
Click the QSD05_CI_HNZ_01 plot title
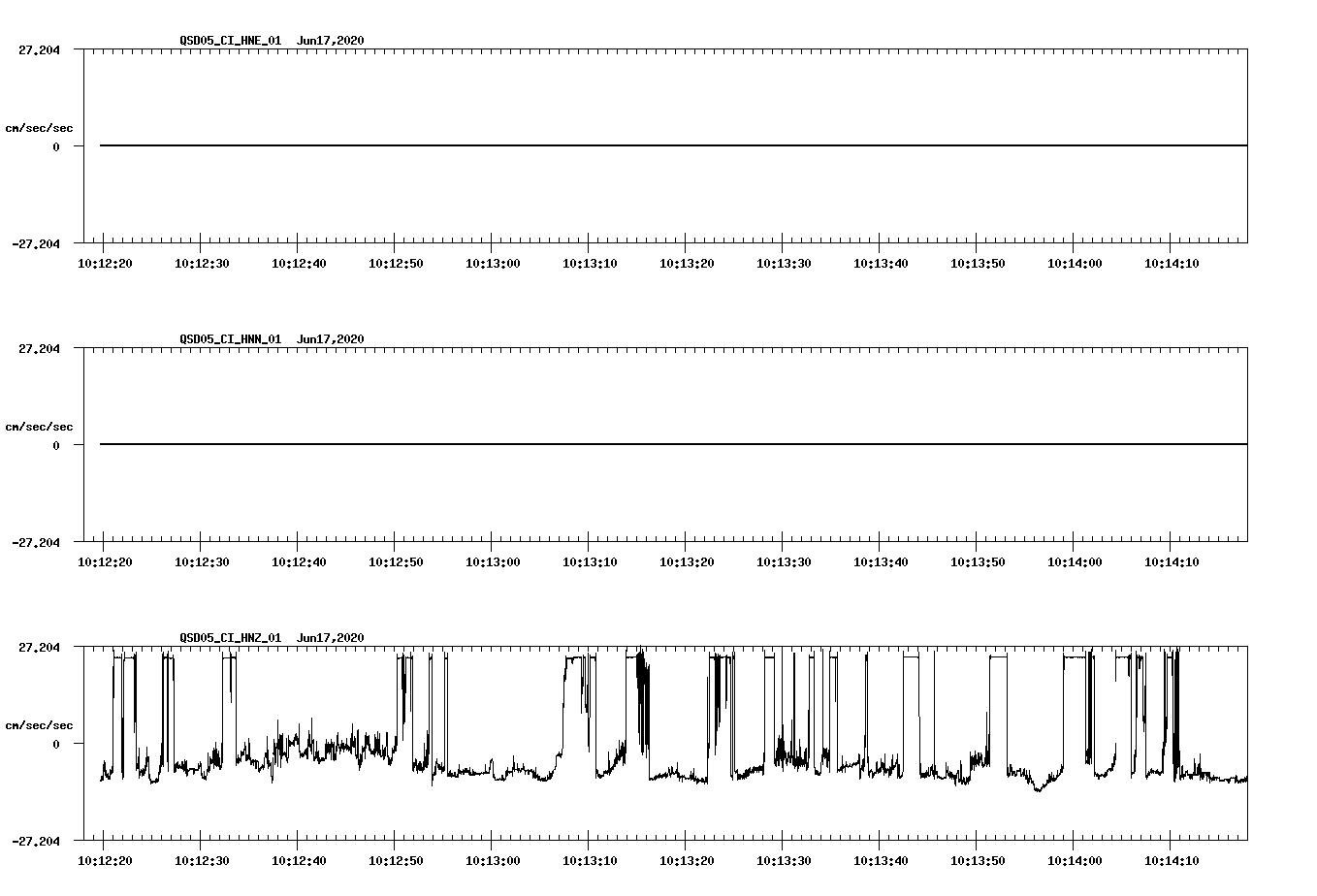[x=231, y=638]
